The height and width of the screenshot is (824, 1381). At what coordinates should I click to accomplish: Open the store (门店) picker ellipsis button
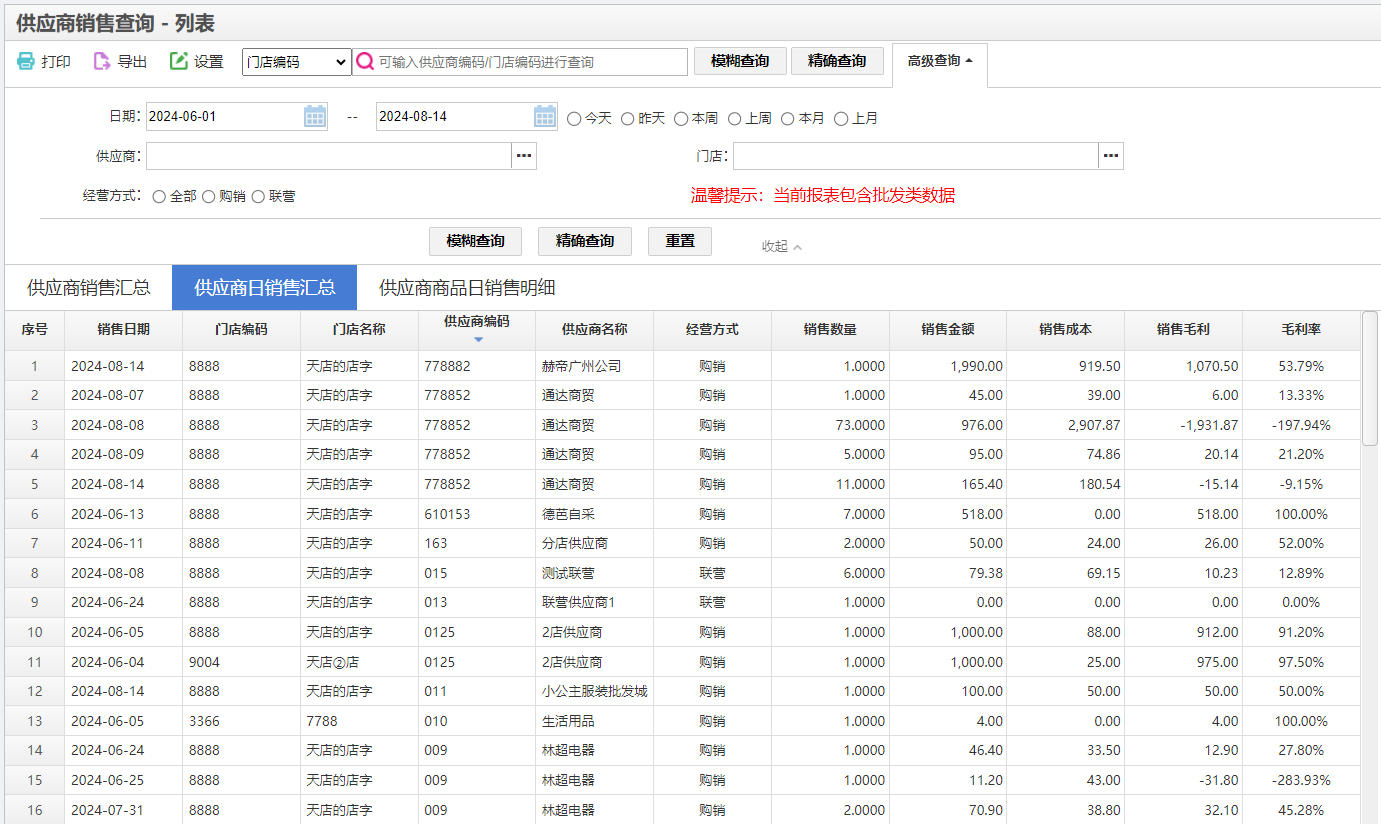[x=1111, y=156]
